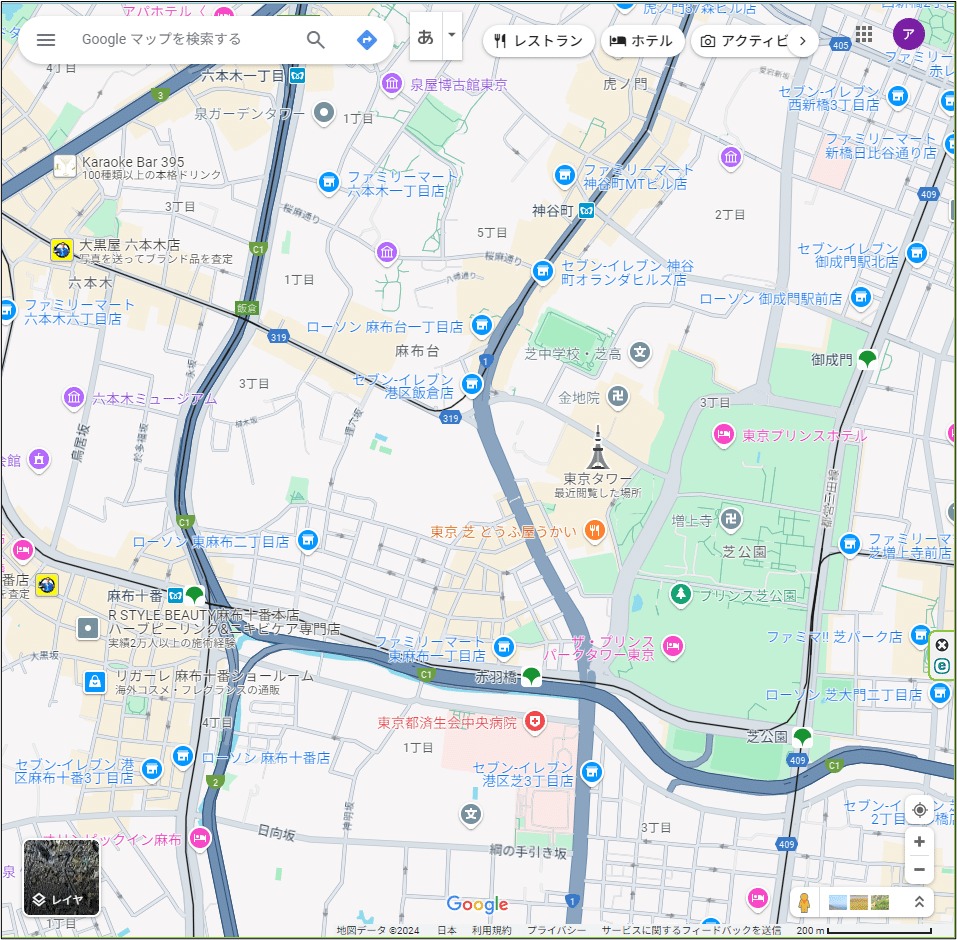Click the 大黒屋 六本木店 ad marker
957x940 pixels.
coord(62,249)
